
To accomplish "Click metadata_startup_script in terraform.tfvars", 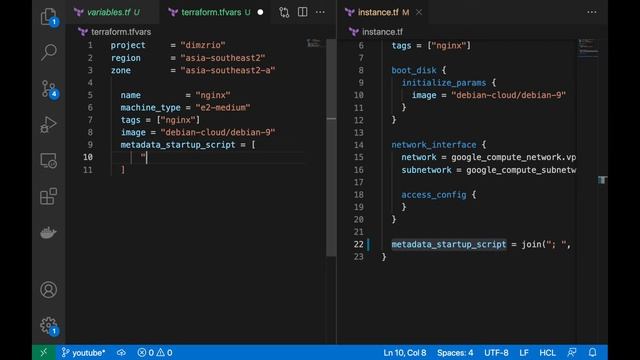I will (178, 145).
